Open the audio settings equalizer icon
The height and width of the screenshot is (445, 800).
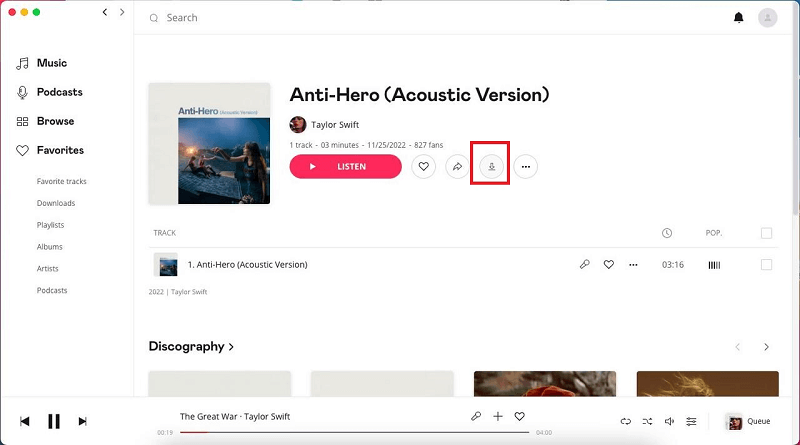click(691, 421)
